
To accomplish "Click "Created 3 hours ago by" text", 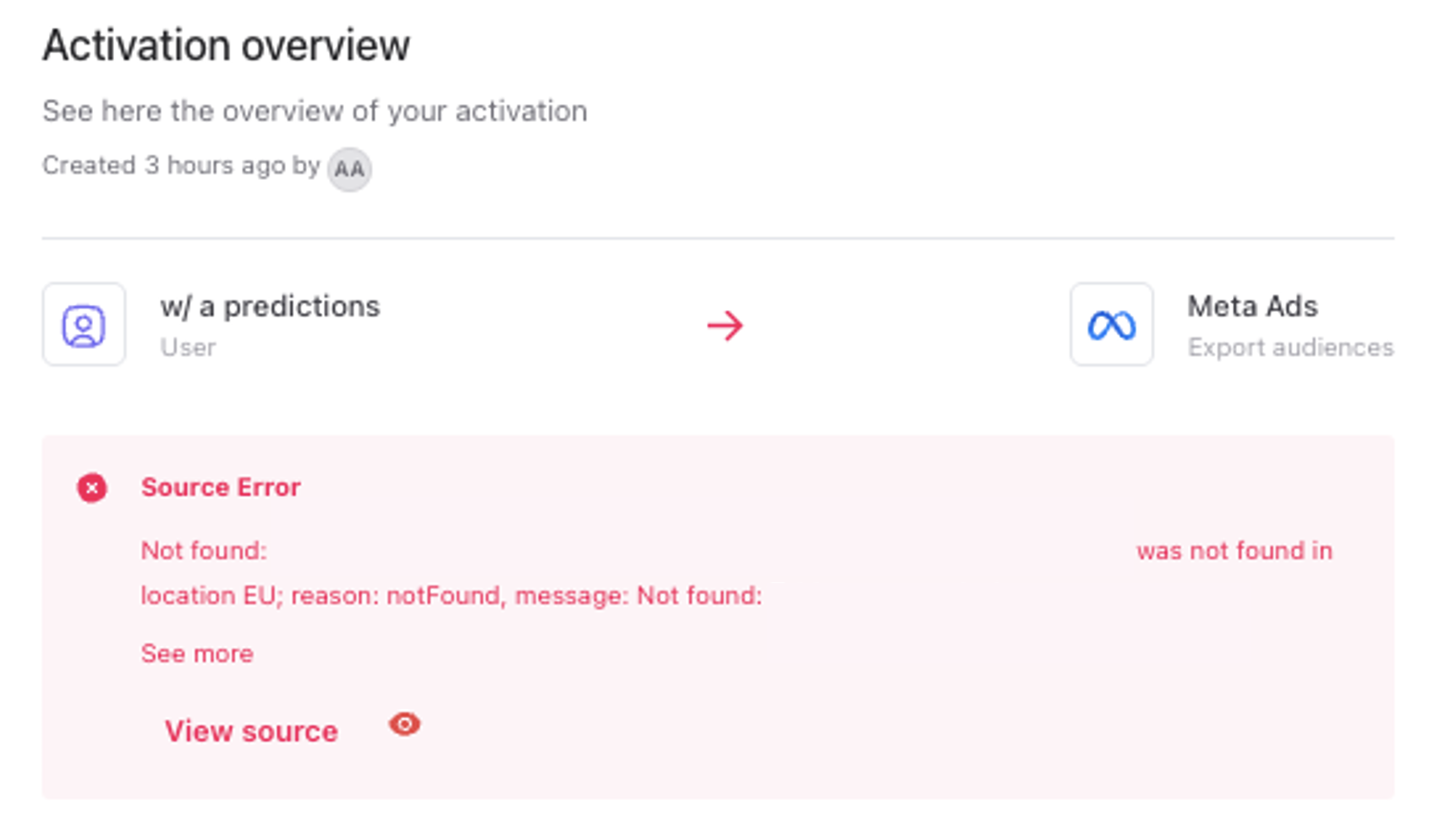I will pos(181,166).
